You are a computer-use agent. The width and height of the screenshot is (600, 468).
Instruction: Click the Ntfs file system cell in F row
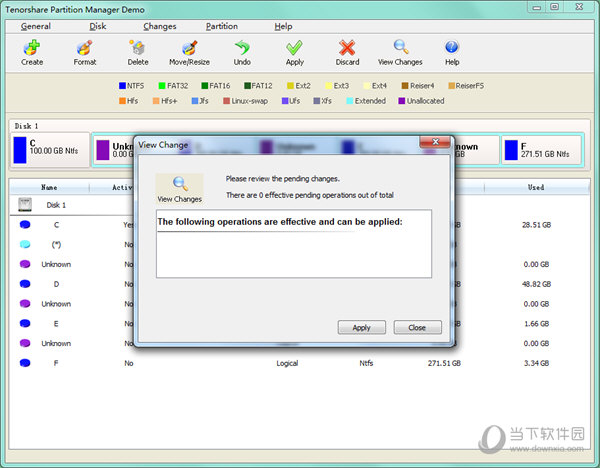tap(366, 363)
